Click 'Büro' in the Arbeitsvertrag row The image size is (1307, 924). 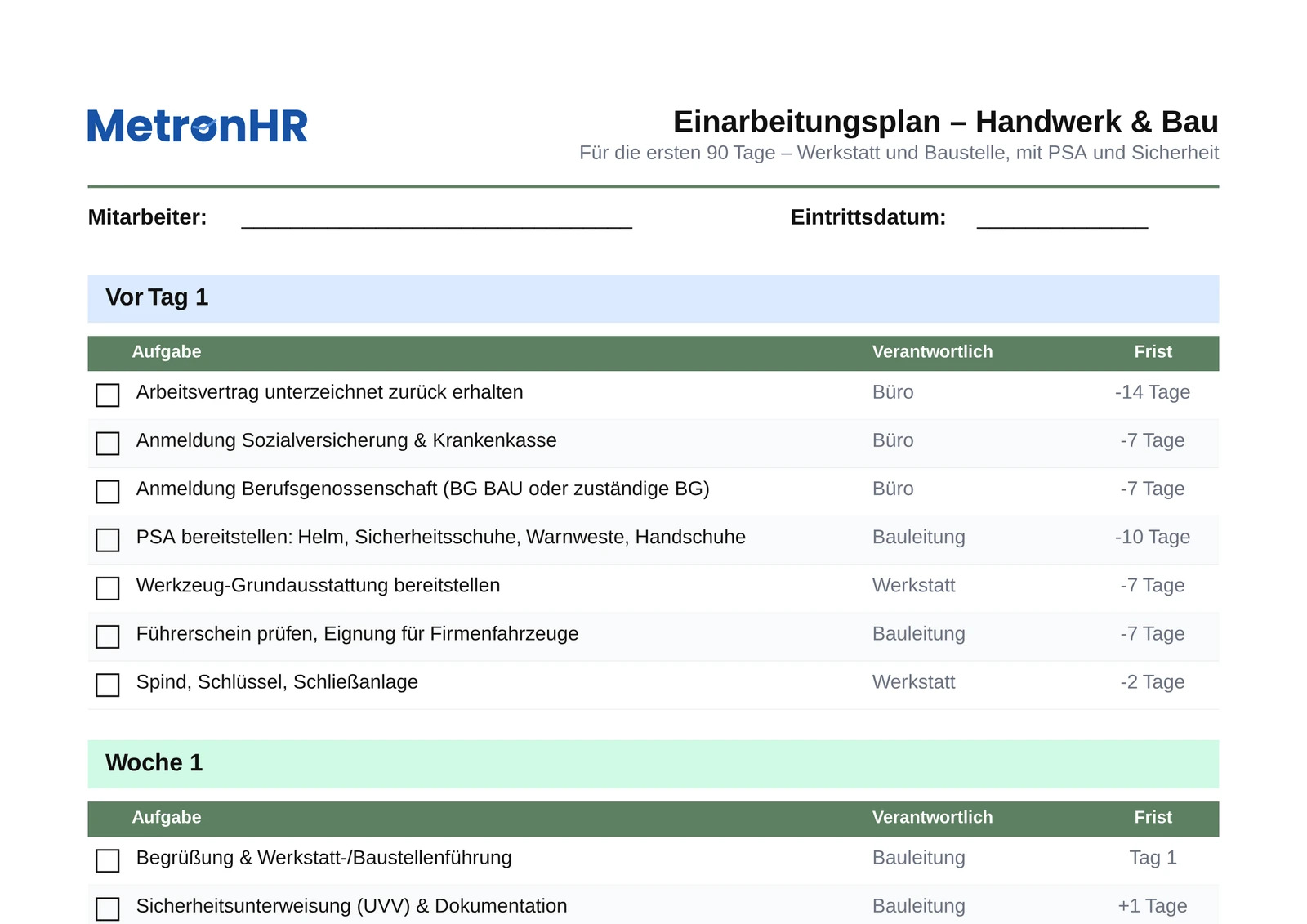[893, 392]
